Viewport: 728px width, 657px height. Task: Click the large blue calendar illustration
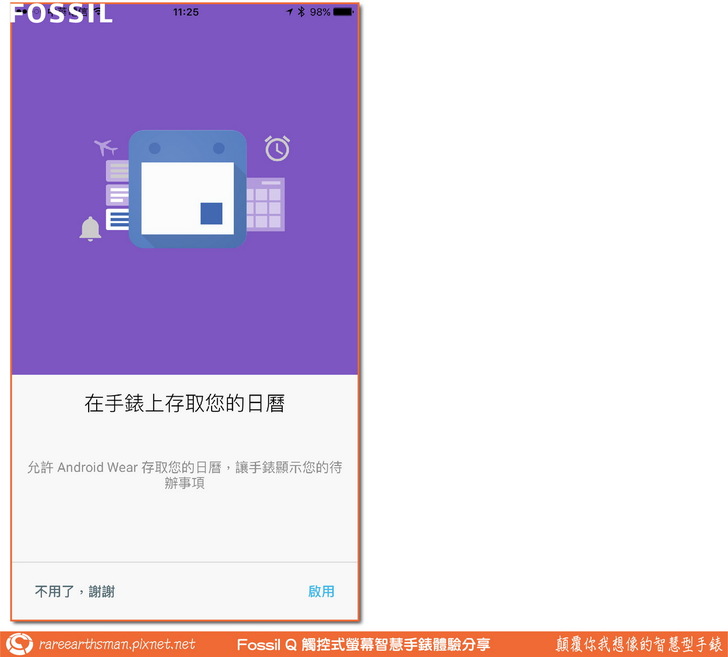pos(188,189)
